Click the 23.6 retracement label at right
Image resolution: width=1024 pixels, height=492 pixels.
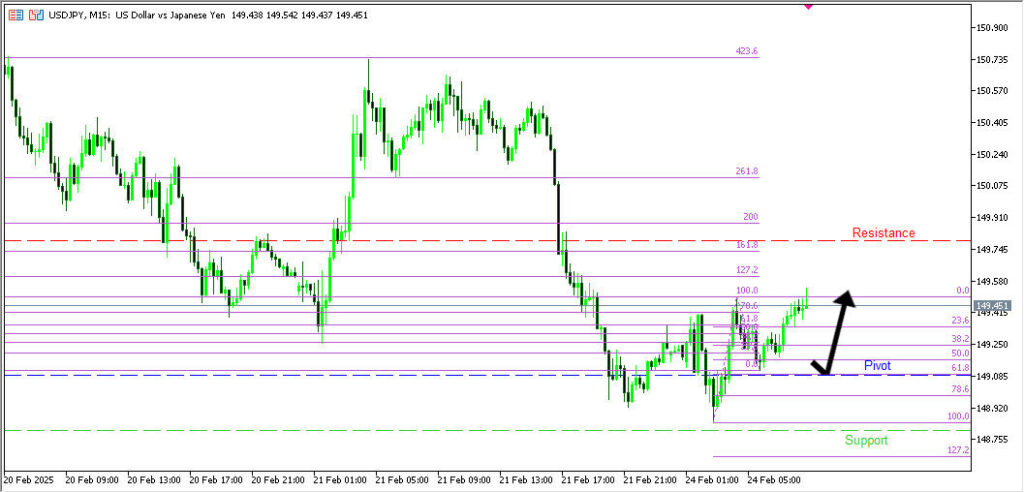pos(959,320)
